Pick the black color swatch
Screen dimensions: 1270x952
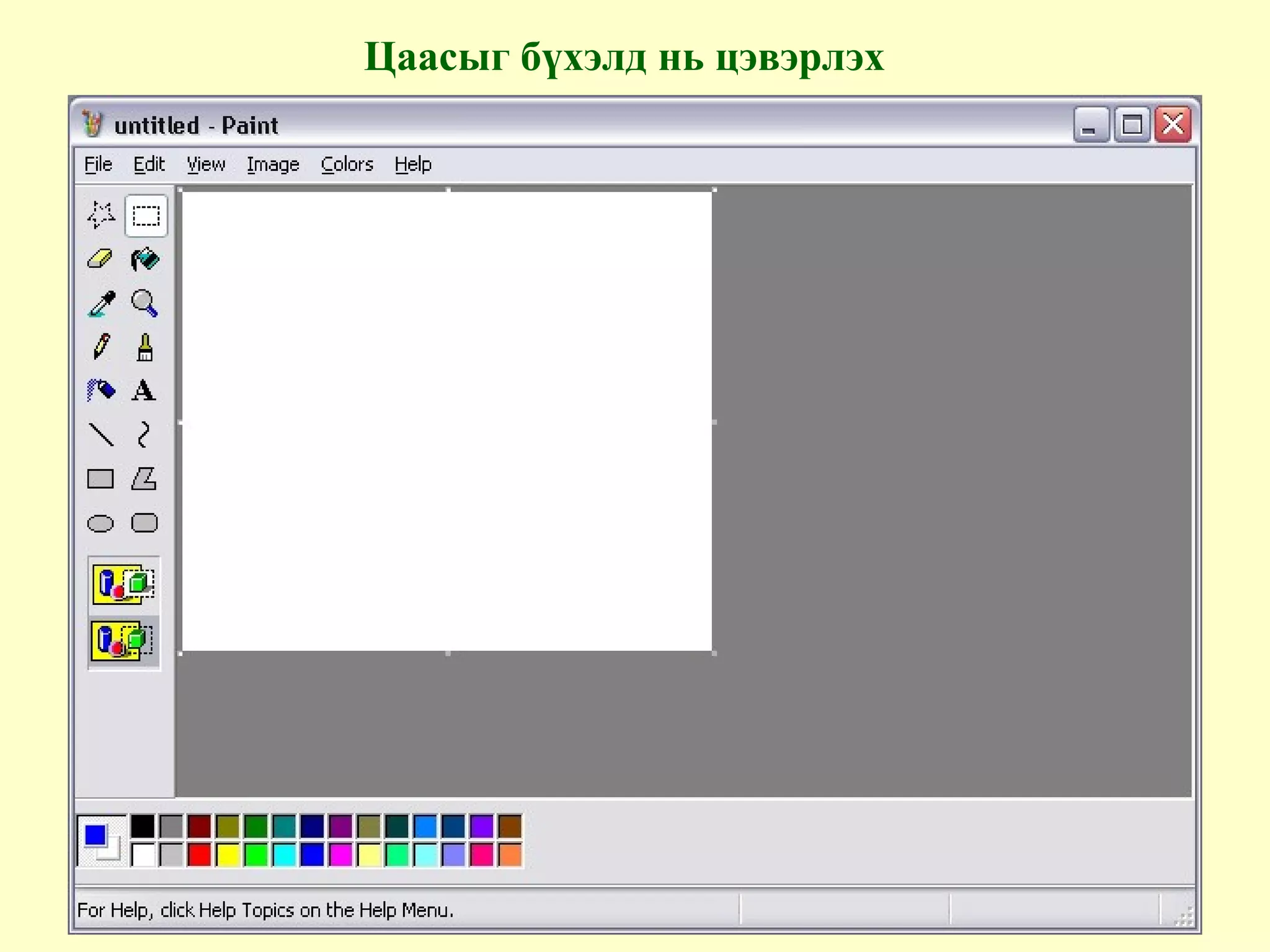pos(143,826)
